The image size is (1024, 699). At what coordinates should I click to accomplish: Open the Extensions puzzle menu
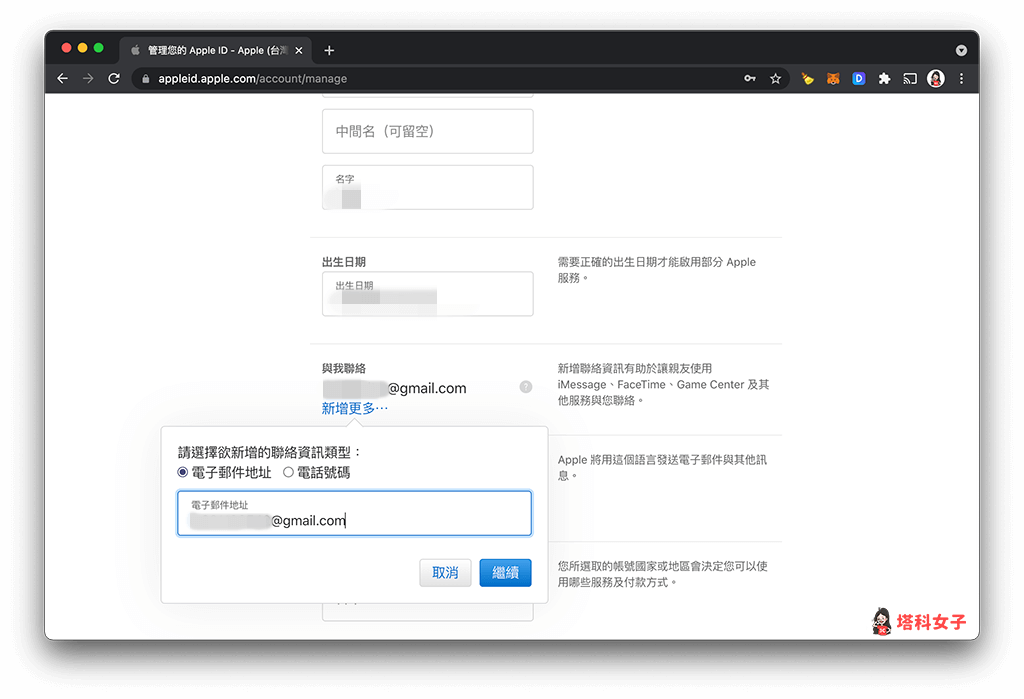pos(884,78)
